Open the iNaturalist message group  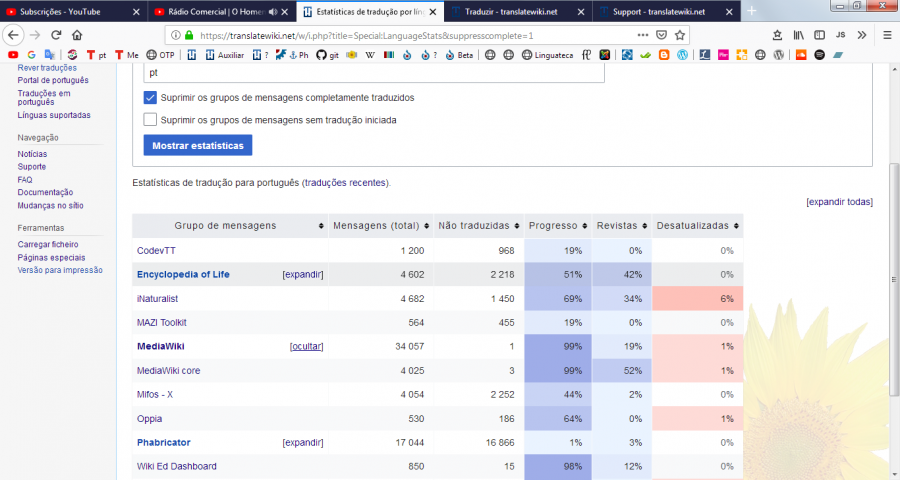pos(157,299)
